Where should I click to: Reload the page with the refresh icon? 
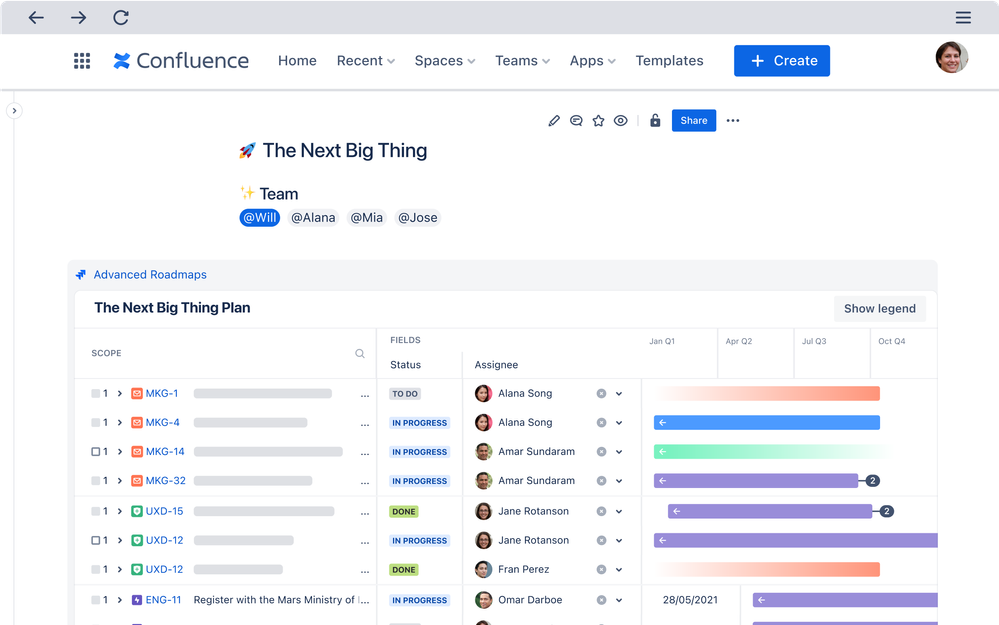pos(121,17)
